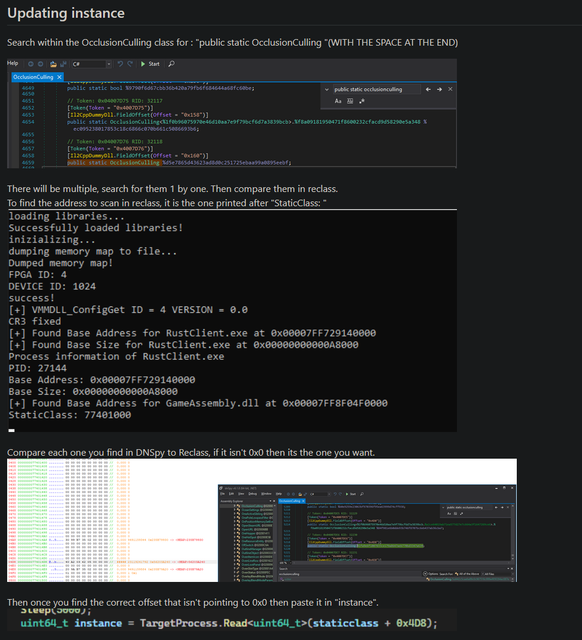Select the OcclusionCulling tab

(33, 77)
